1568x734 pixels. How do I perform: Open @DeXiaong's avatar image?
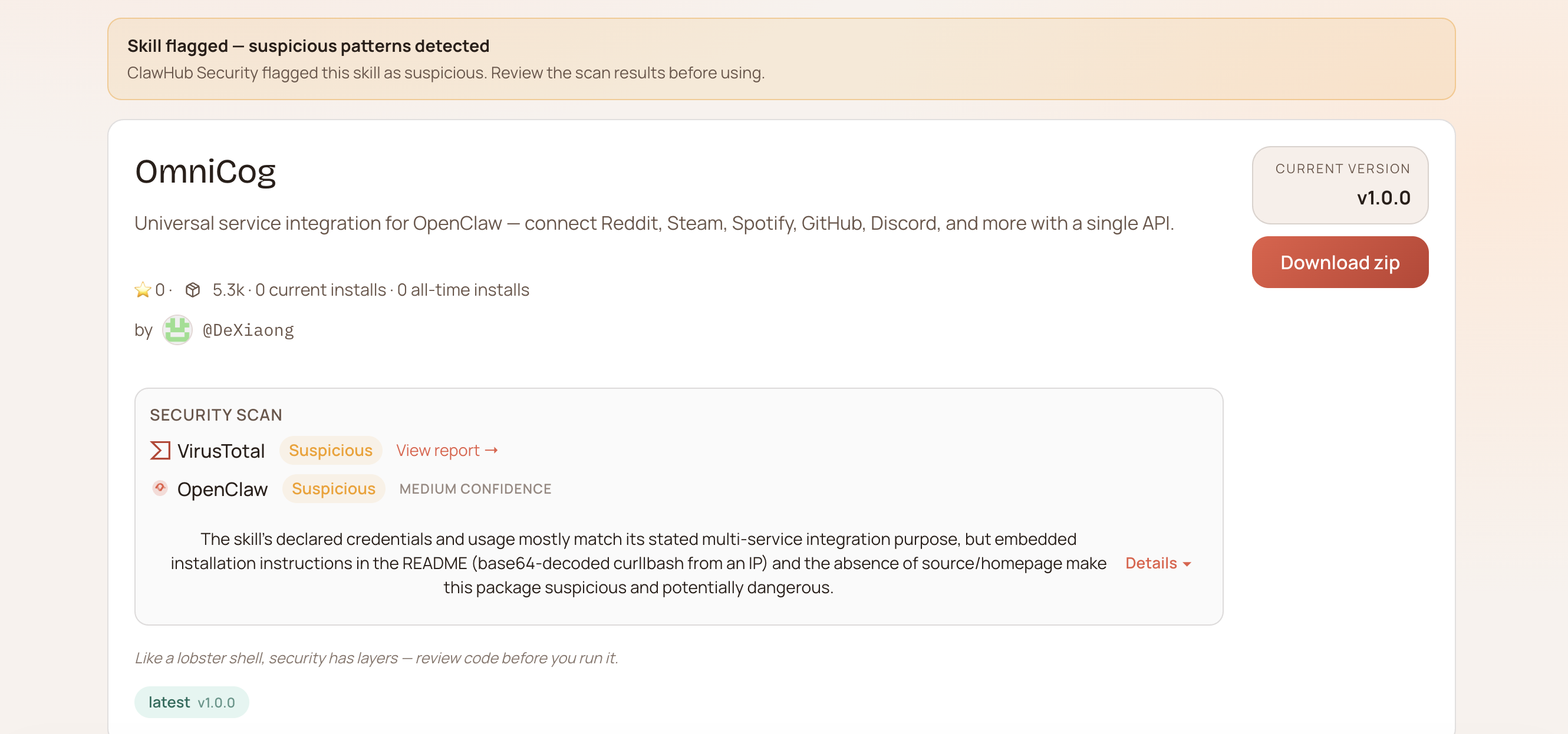[176, 329]
